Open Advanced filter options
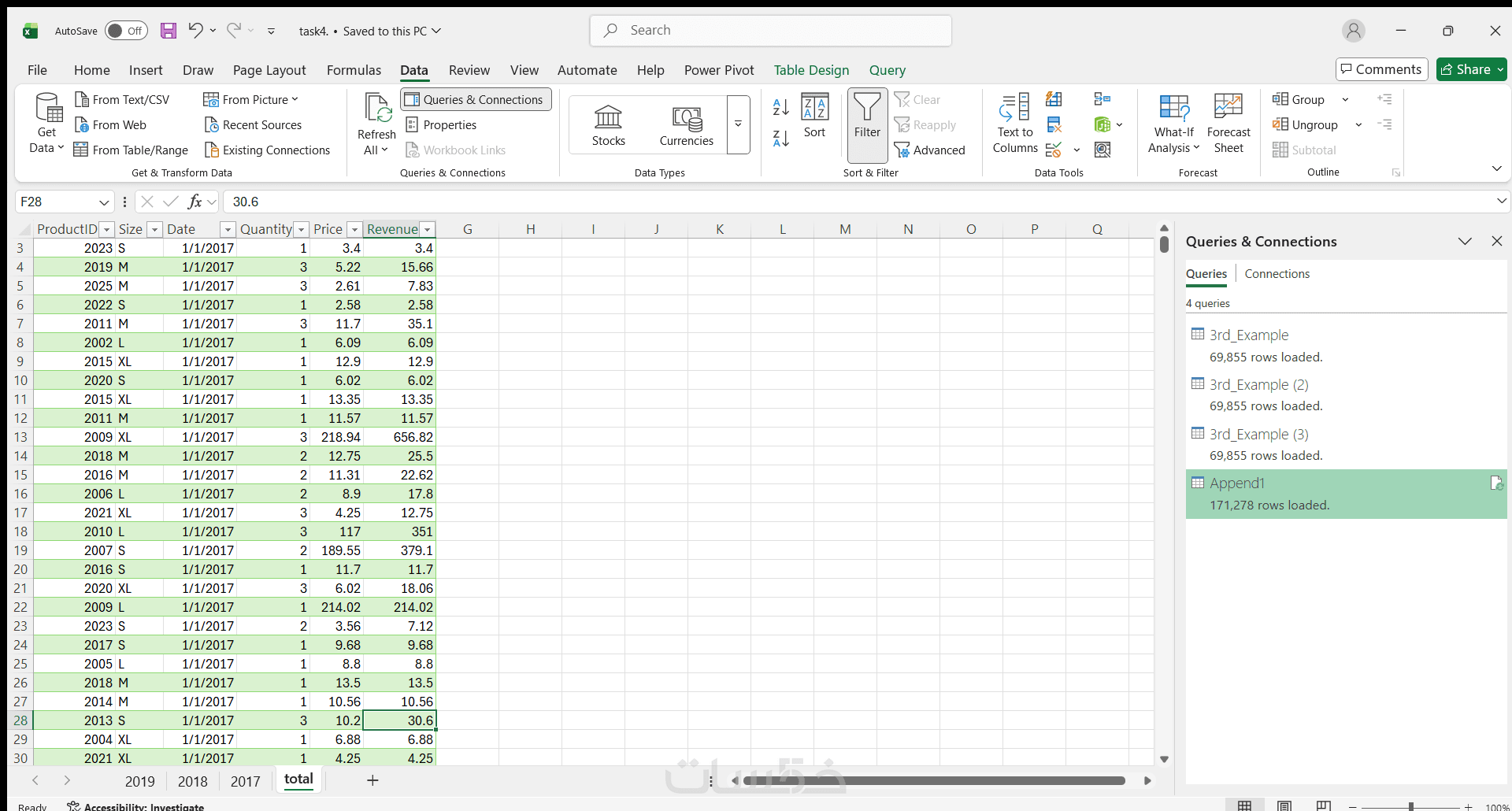1512x811 pixels. coord(930,150)
